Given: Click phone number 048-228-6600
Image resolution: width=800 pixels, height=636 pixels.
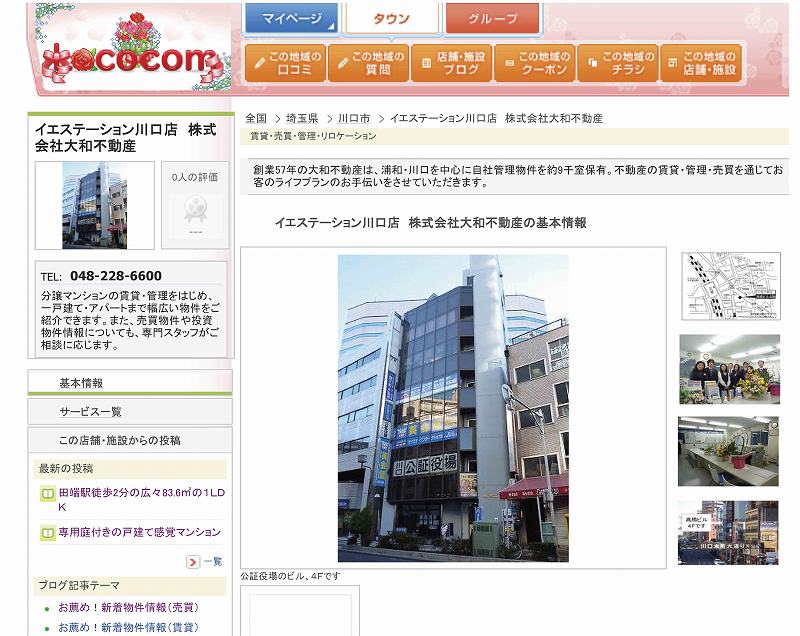Looking at the screenshot, I should pyautogui.click(x=116, y=276).
